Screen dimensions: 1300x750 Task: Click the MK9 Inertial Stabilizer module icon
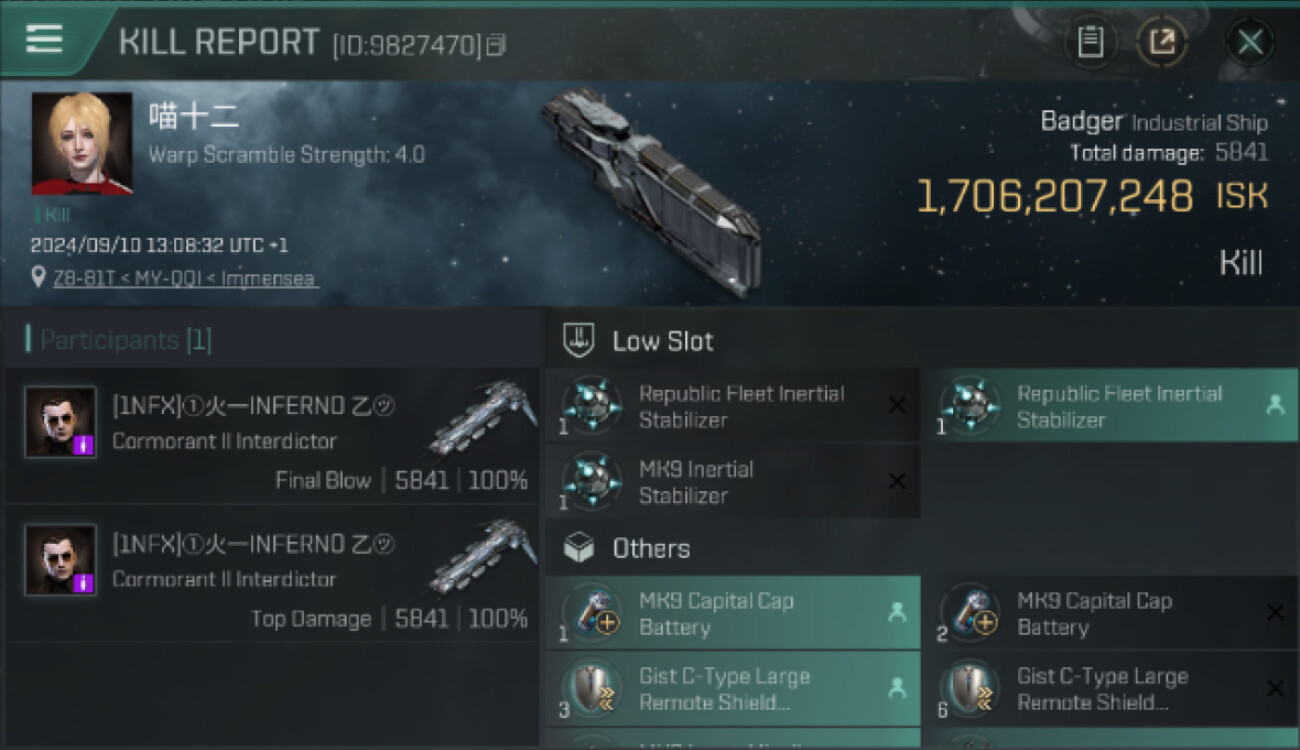[x=592, y=481]
